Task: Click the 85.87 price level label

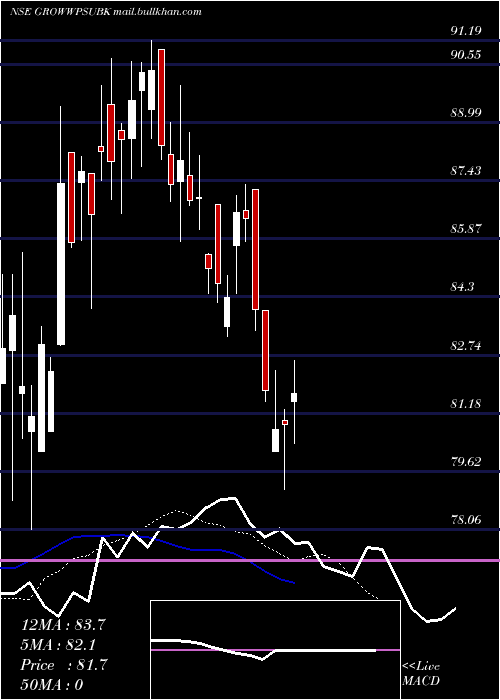Action: click(x=466, y=229)
